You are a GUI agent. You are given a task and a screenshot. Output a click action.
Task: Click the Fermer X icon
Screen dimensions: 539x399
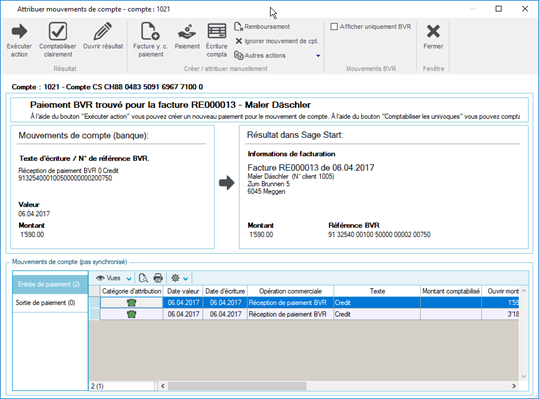click(x=433, y=32)
